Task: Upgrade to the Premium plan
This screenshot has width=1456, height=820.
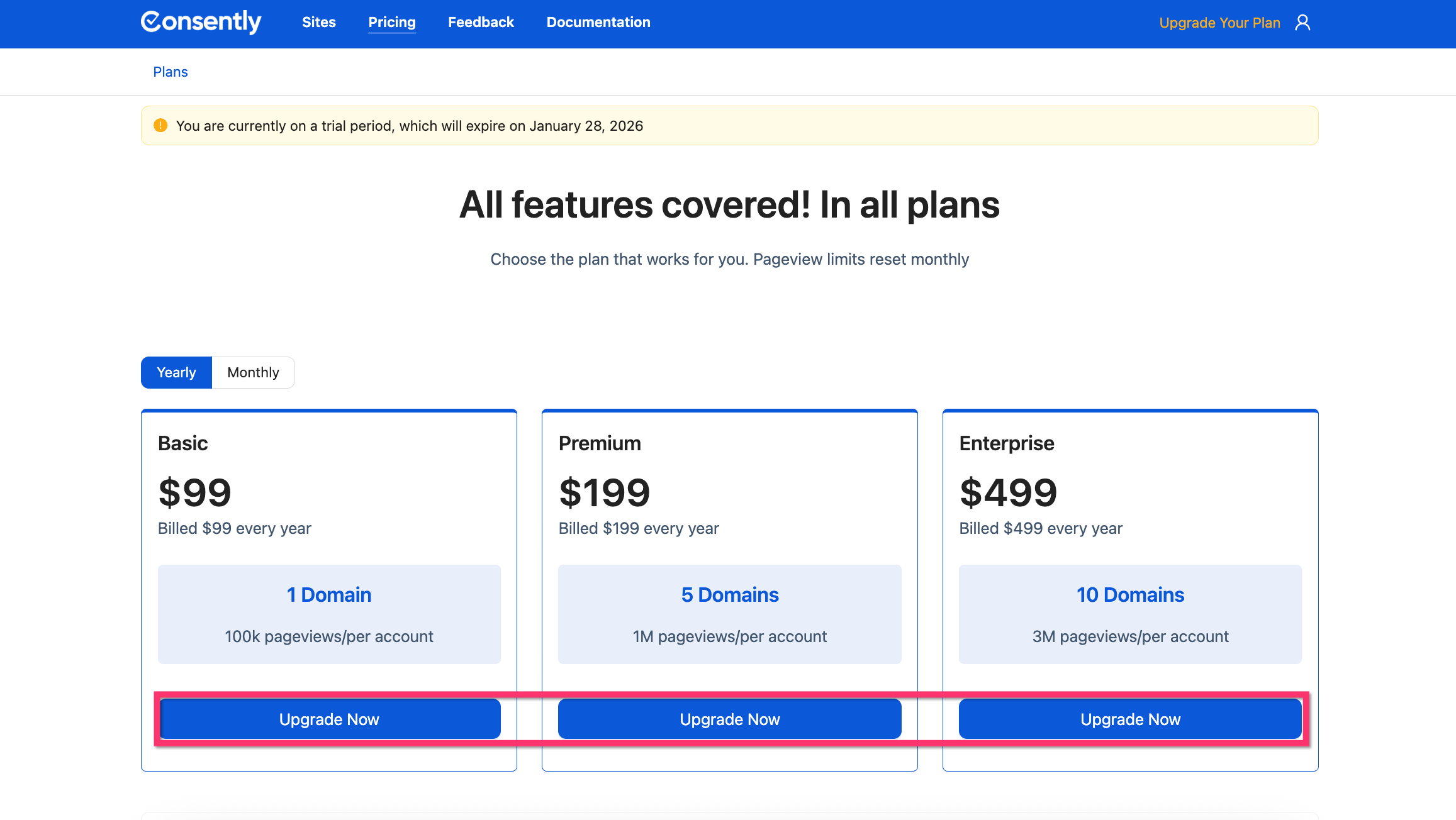Action: click(729, 719)
